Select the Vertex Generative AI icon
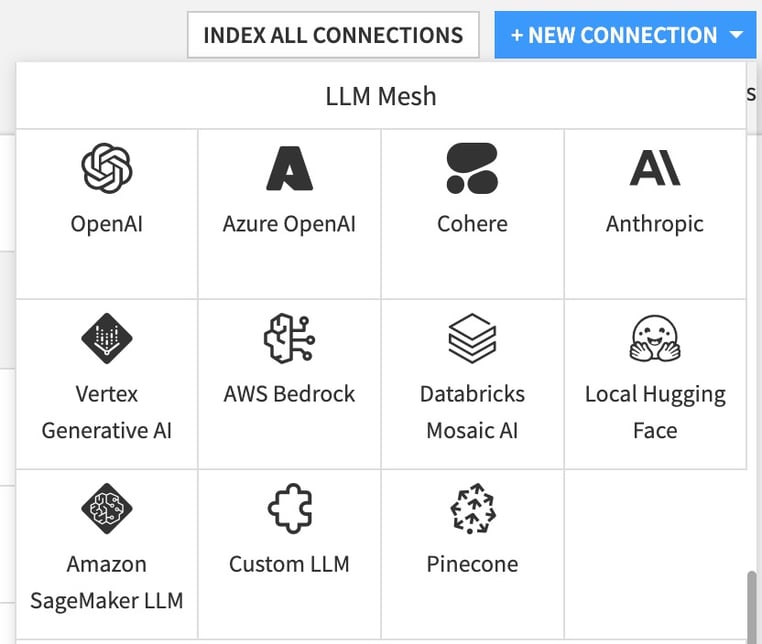The height and width of the screenshot is (644, 762). tap(106, 338)
